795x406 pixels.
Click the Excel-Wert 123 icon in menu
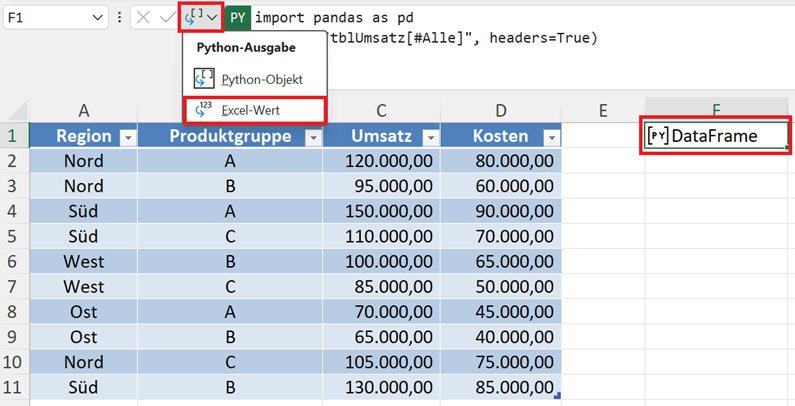(204, 110)
